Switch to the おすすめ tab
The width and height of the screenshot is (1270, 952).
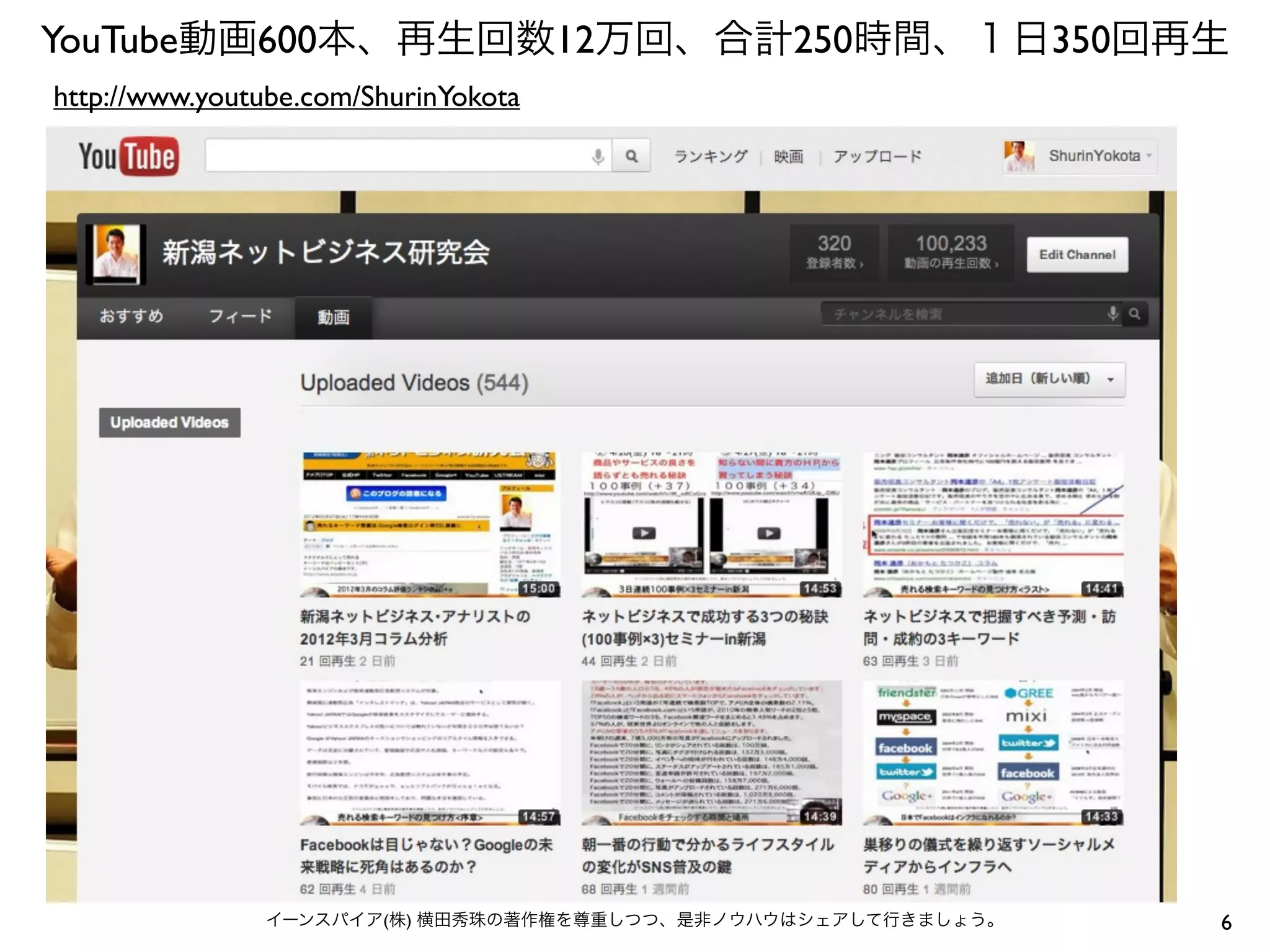[x=131, y=316]
